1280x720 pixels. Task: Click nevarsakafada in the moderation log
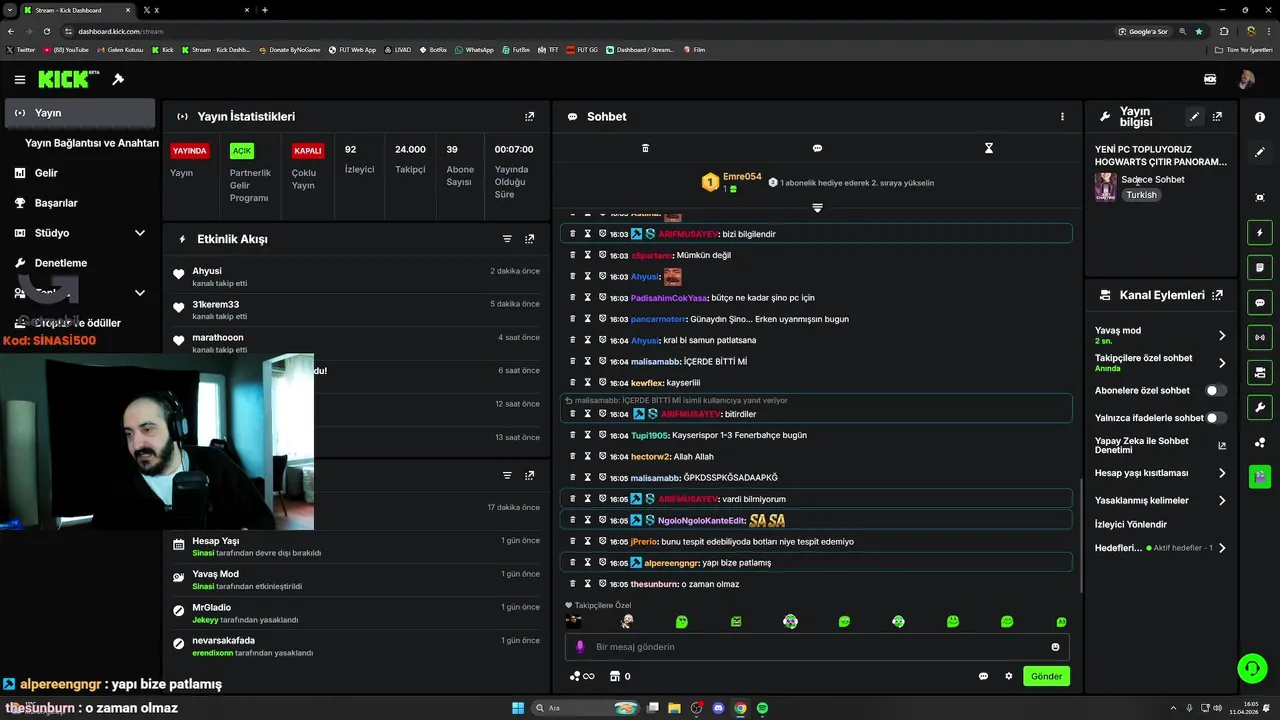[x=223, y=640]
